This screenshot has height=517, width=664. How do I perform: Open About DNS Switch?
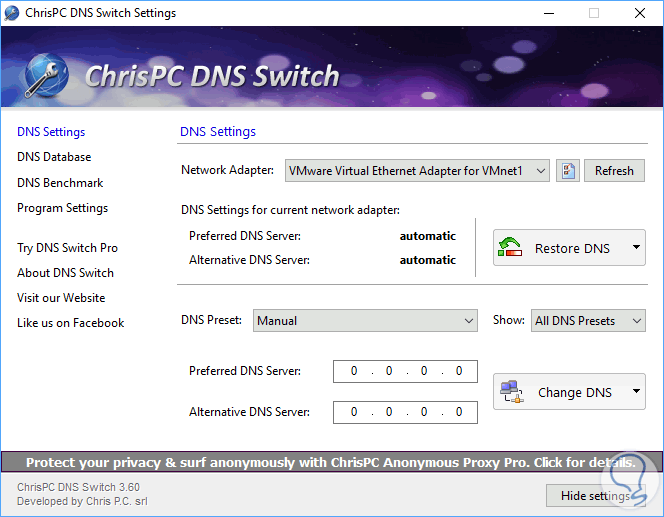coord(65,273)
